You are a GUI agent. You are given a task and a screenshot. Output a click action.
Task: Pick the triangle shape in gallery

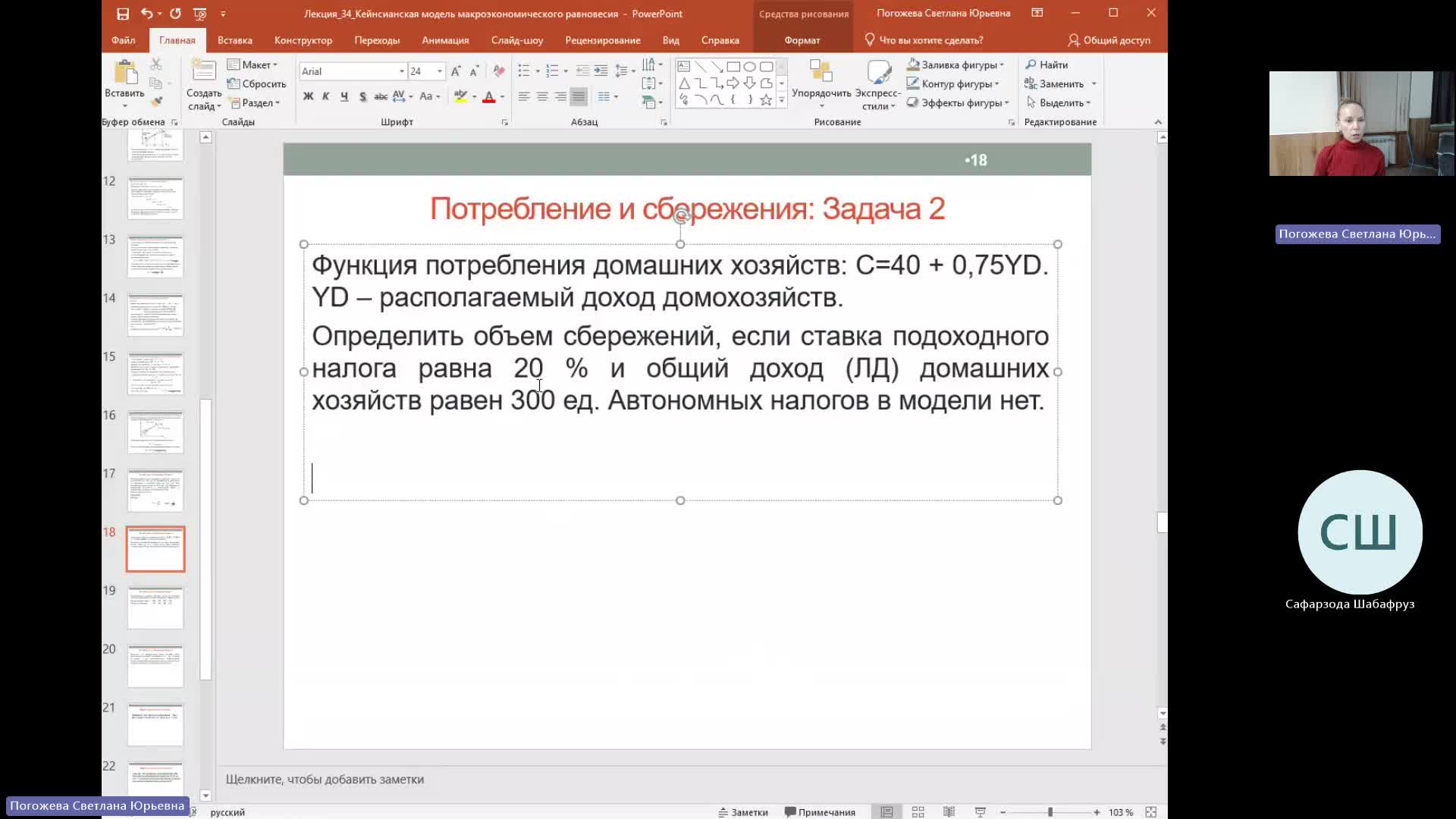tap(683, 83)
